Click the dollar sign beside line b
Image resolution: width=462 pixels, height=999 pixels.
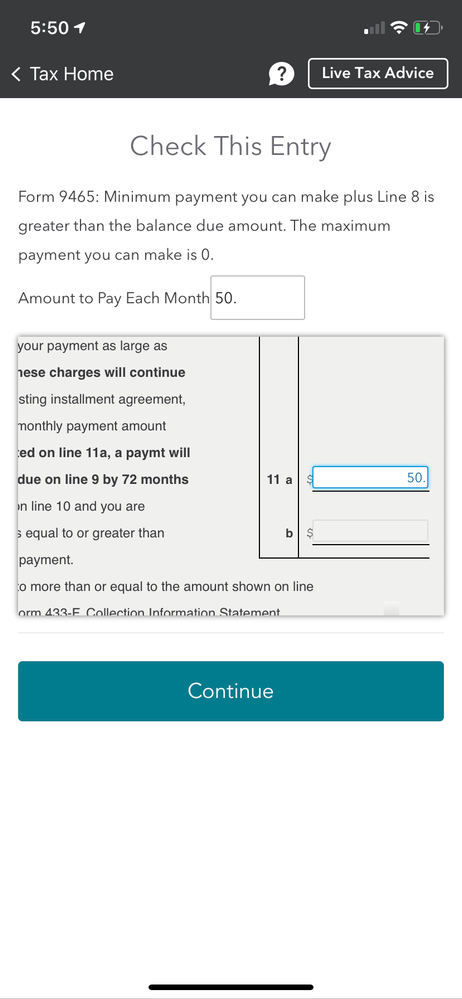[x=310, y=533]
